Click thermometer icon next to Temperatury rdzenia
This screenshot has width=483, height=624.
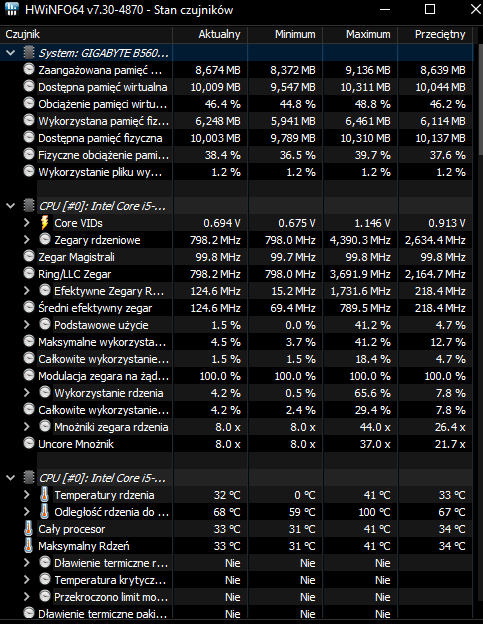pos(45,495)
